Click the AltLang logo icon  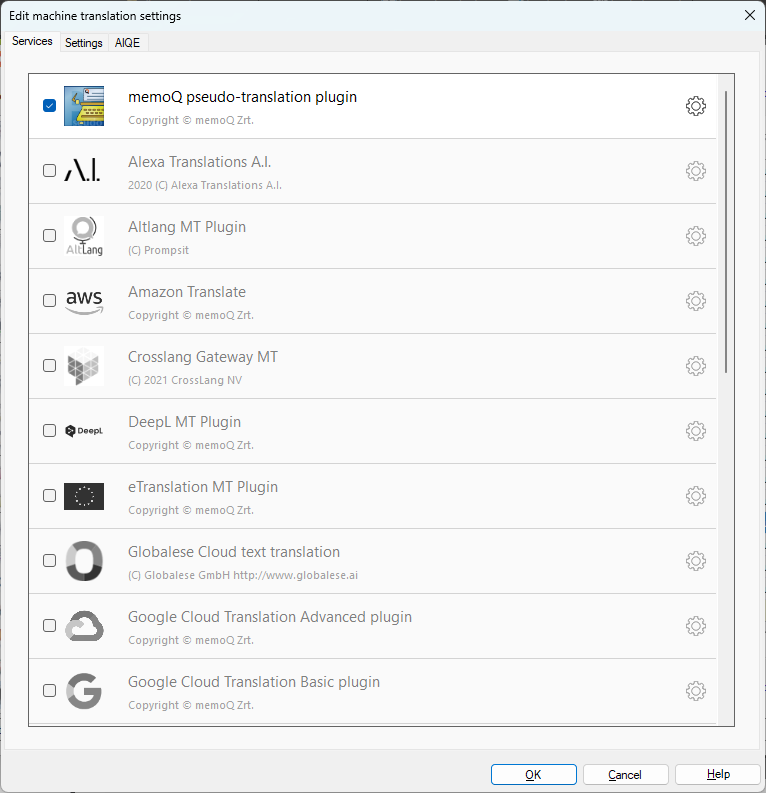click(x=84, y=236)
